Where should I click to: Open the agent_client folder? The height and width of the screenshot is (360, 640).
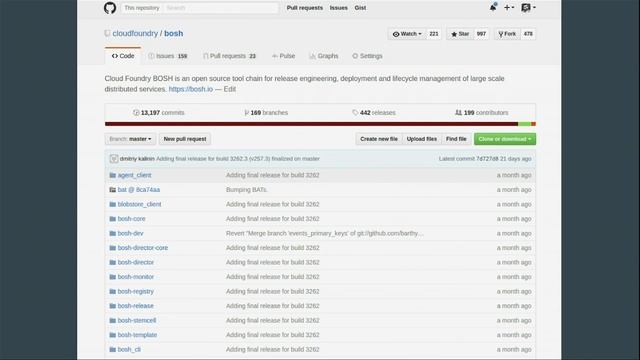point(134,175)
